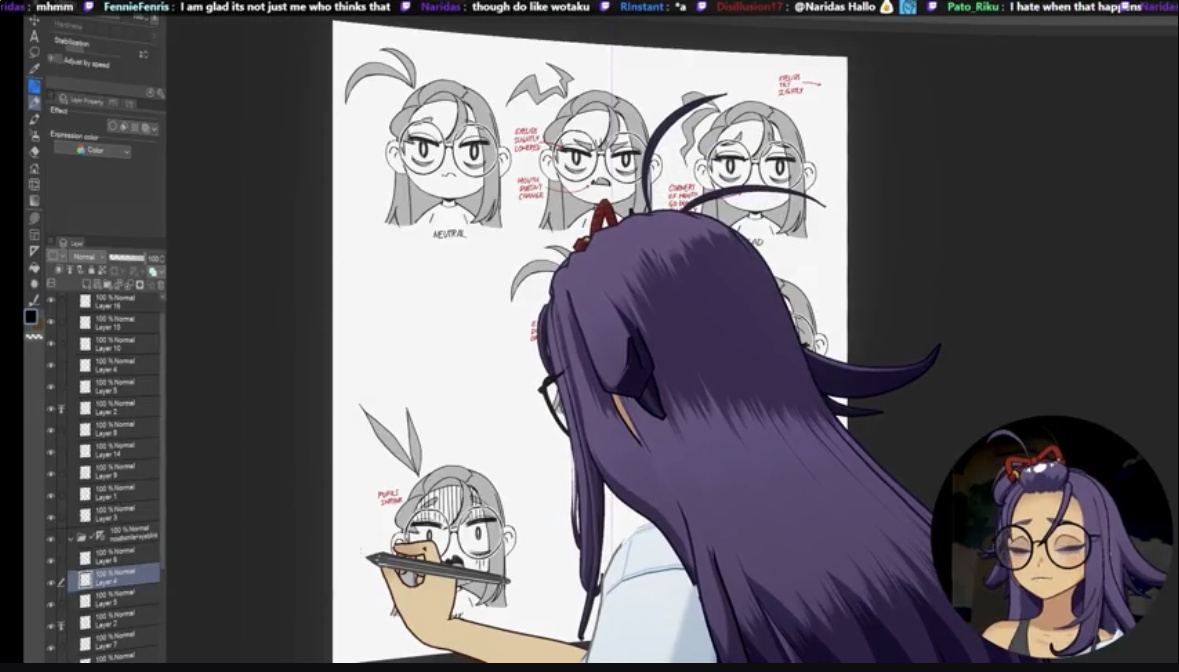Adjust the layer opacity slider

(x=127, y=258)
